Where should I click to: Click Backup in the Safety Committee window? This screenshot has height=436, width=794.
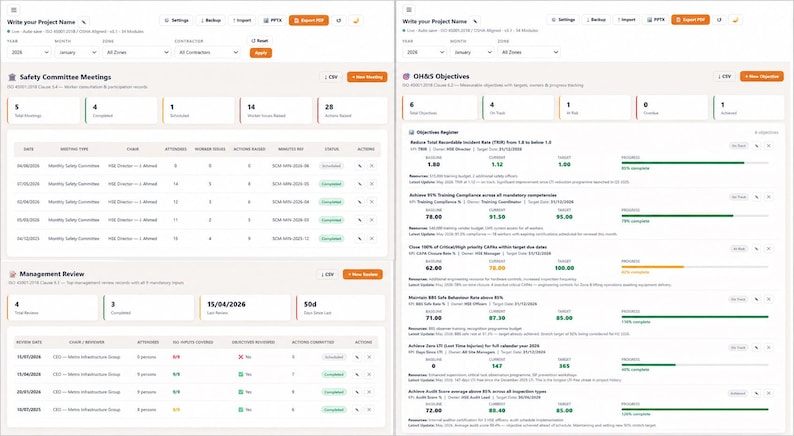(x=211, y=20)
